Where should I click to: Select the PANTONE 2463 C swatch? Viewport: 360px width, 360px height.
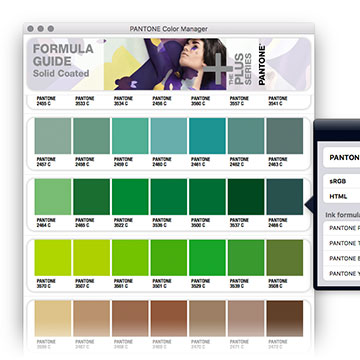285,136
